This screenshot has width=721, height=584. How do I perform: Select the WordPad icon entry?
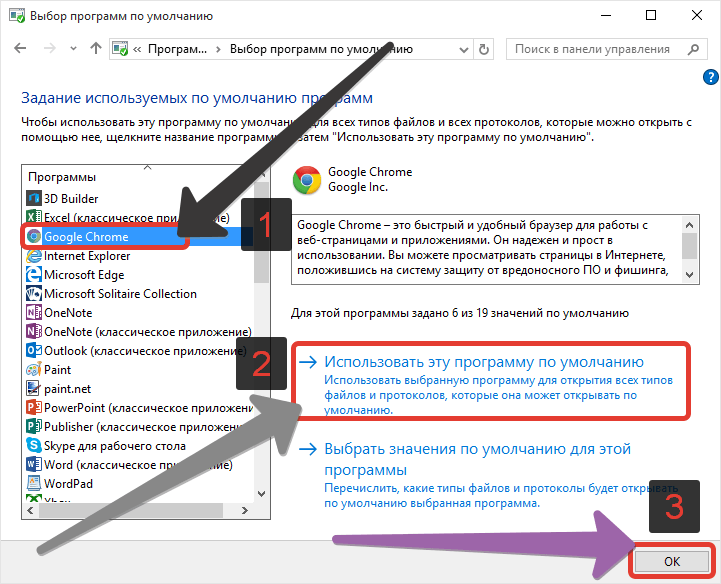click(x=34, y=484)
